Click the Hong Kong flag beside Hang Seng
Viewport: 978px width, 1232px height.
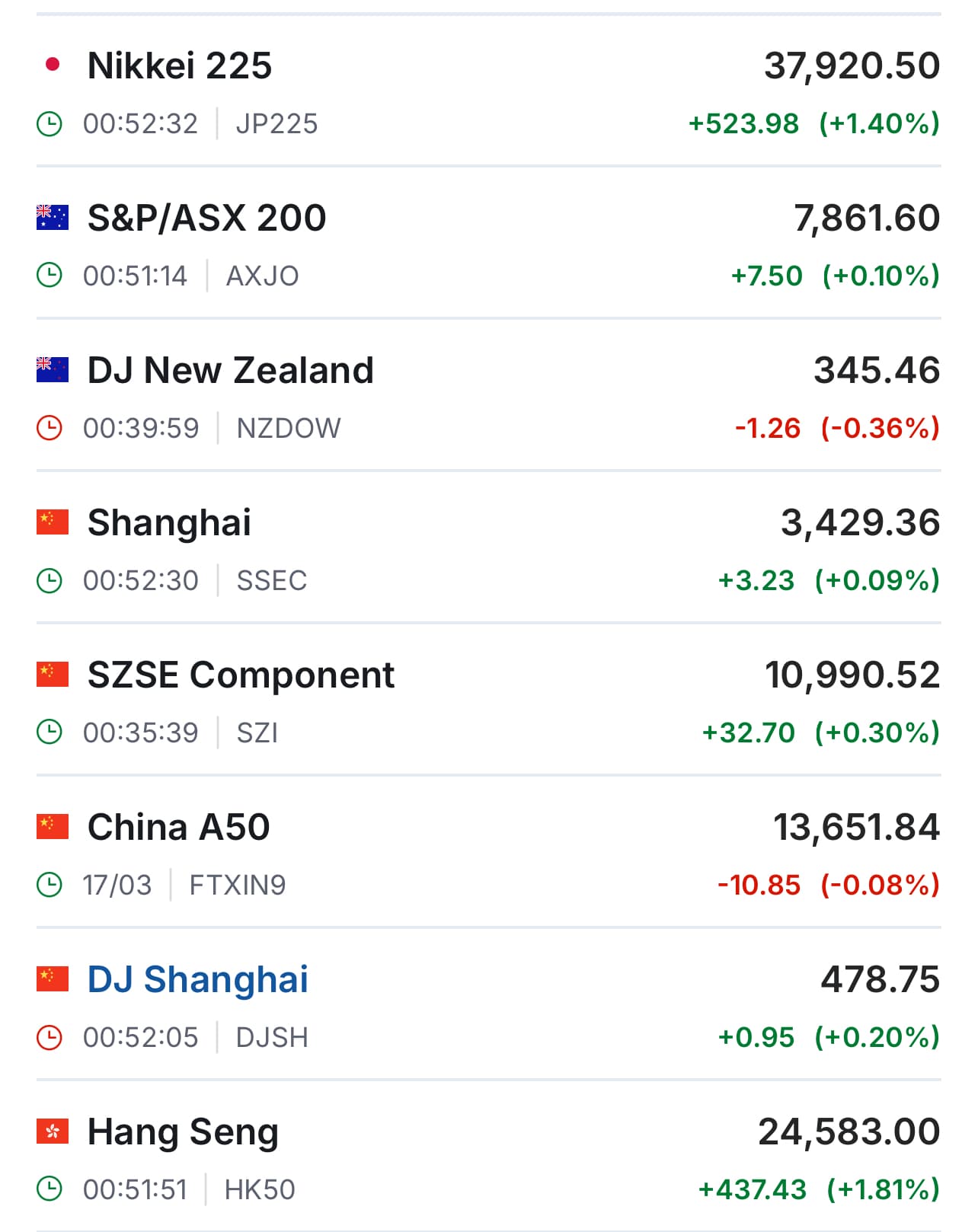pos(53,1131)
